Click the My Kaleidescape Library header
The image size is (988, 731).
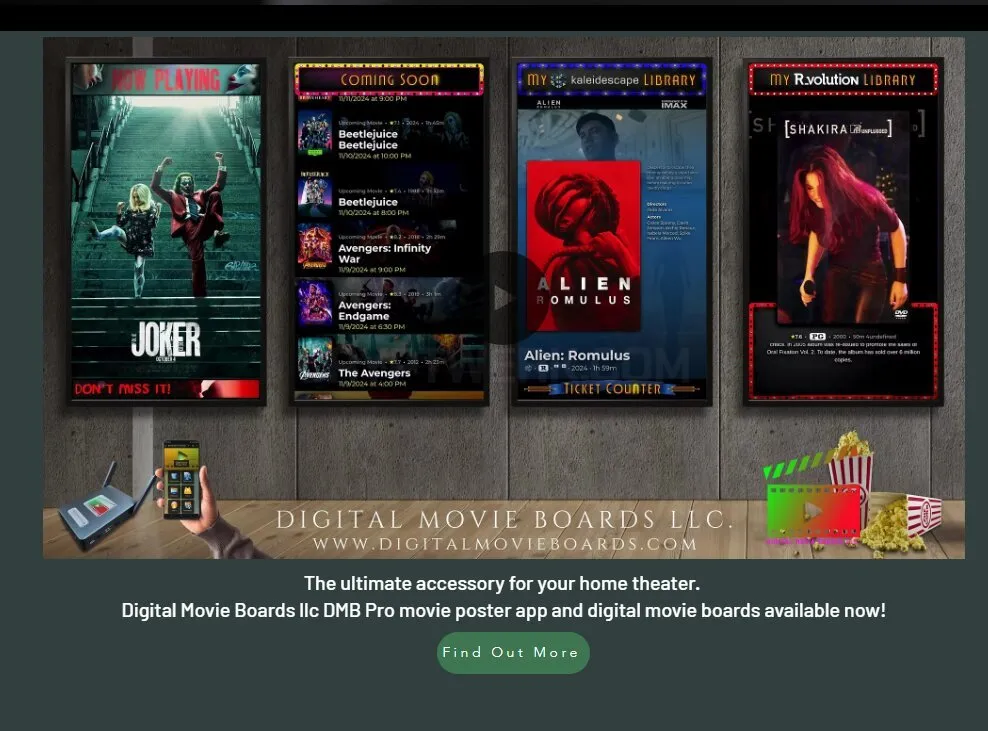pyautogui.click(x=611, y=80)
